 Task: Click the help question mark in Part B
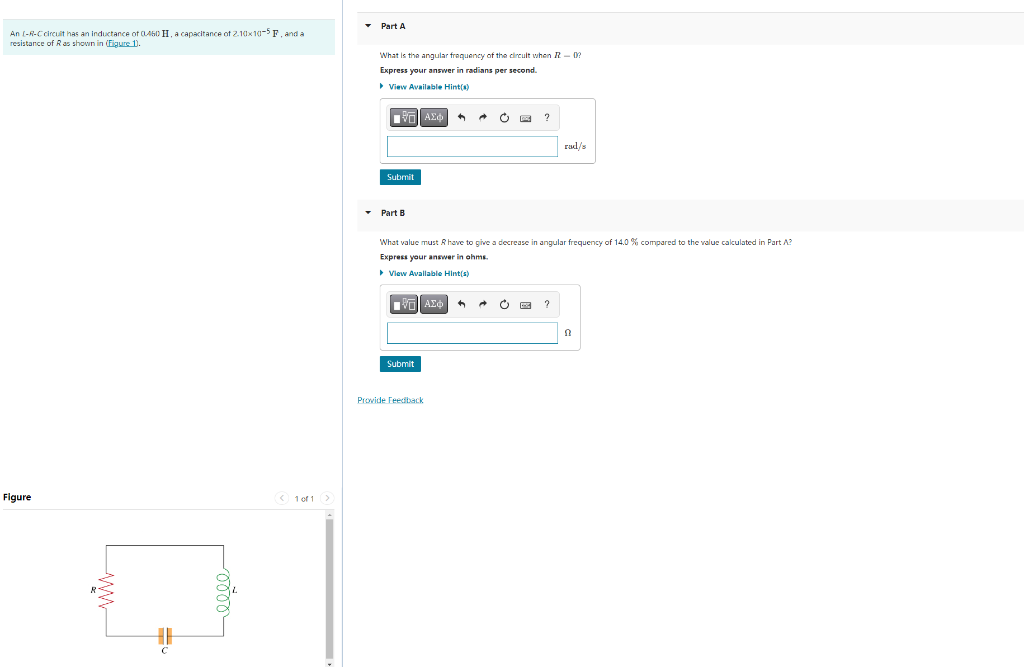pyautogui.click(x=546, y=304)
